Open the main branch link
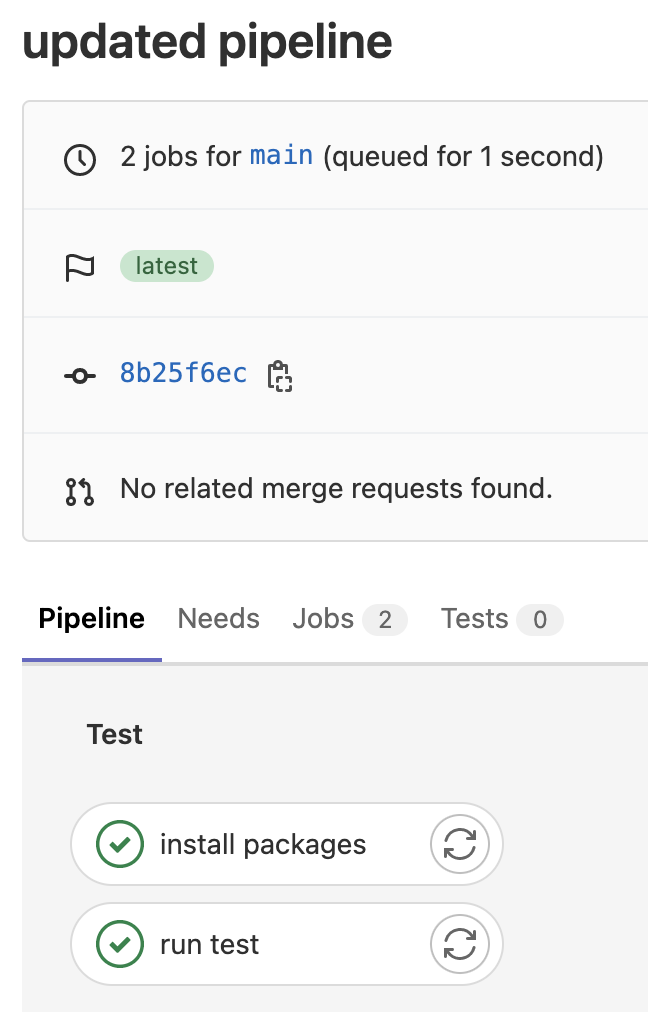This screenshot has width=648, height=1012. [281, 156]
